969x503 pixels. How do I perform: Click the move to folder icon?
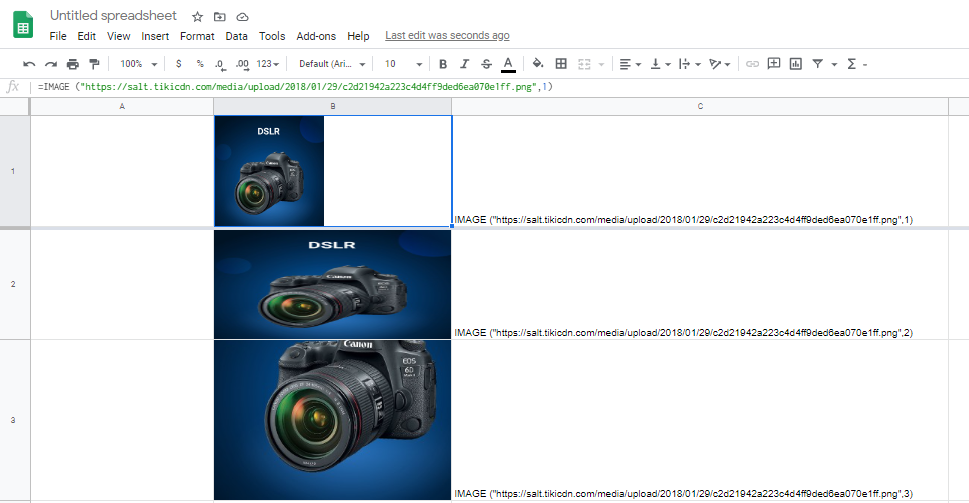pyautogui.click(x=219, y=17)
